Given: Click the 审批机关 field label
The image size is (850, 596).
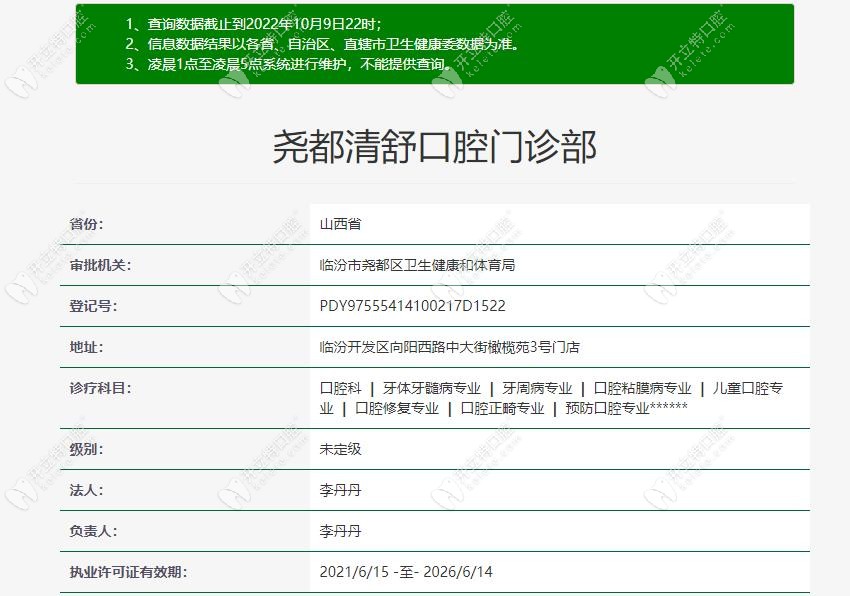Looking at the screenshot, I should click(100, 265).
